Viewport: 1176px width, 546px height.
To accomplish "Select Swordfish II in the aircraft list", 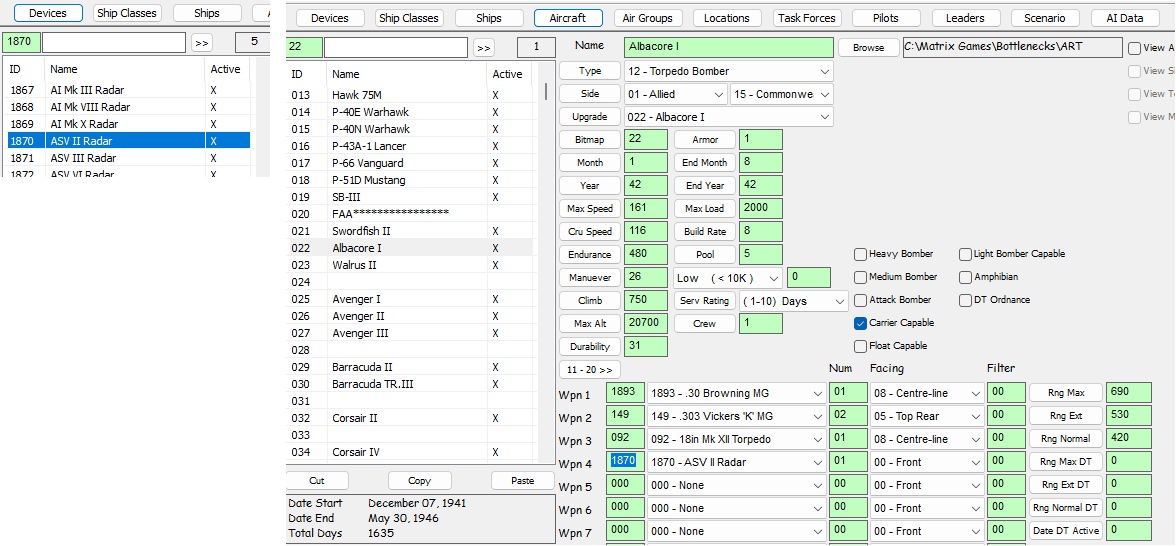I will point(411,231).
